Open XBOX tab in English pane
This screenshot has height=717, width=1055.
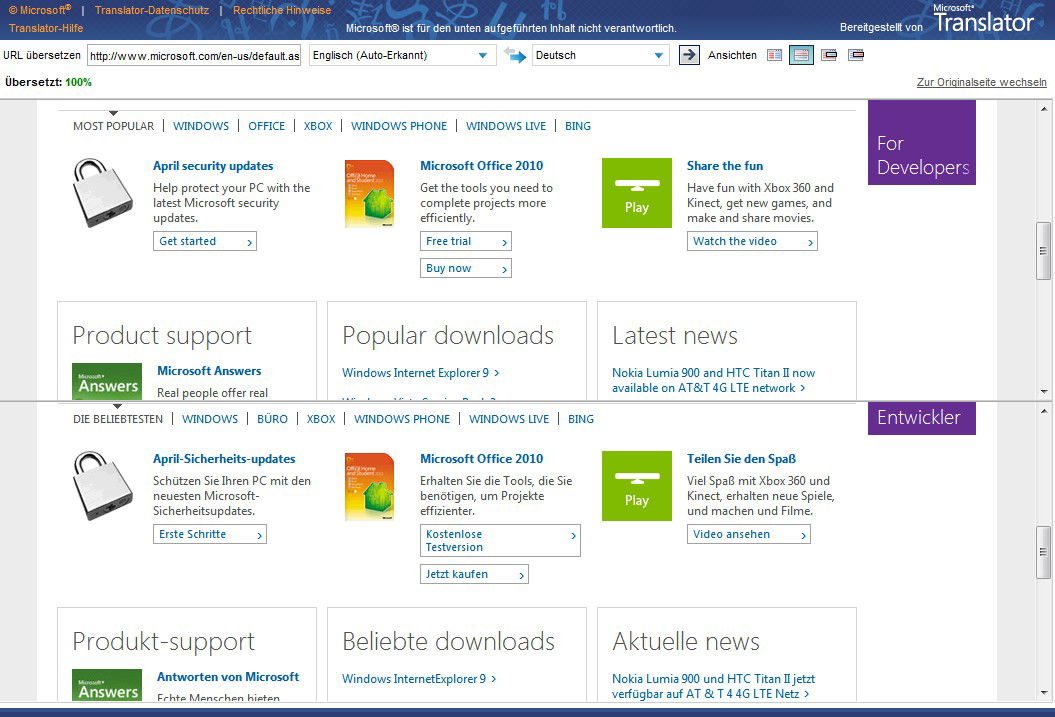pyautogui.click(x=318, y=126)
